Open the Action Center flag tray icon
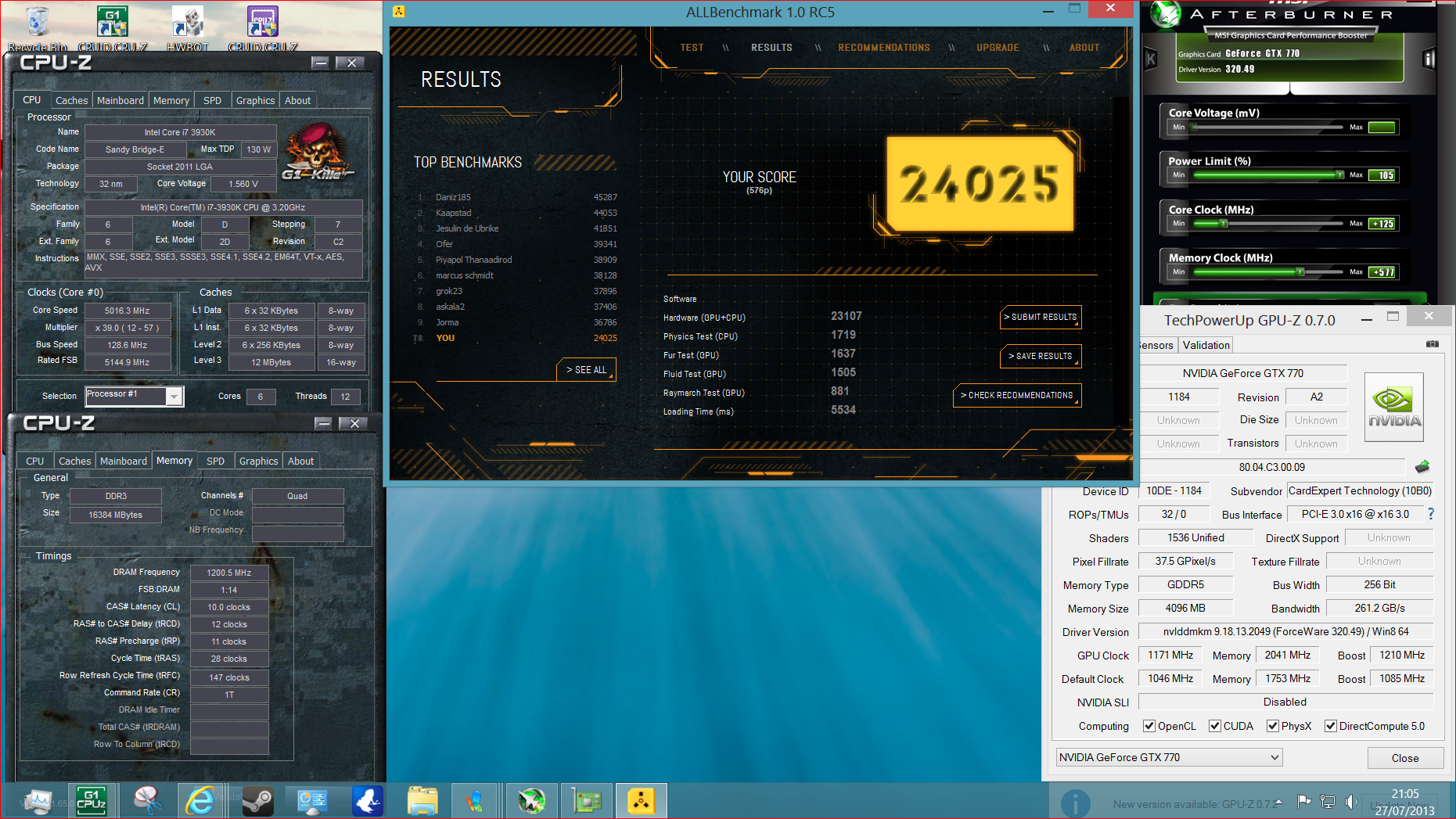Screen dimensions: 1456x819 pyautogui.click(x=1304, y=801)
